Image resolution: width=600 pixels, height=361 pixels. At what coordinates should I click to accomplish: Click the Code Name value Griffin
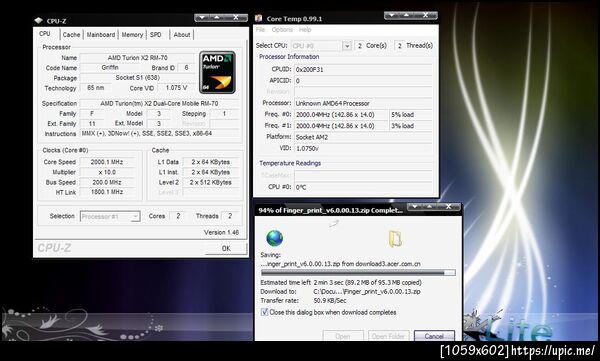click(x=110, y=68)
